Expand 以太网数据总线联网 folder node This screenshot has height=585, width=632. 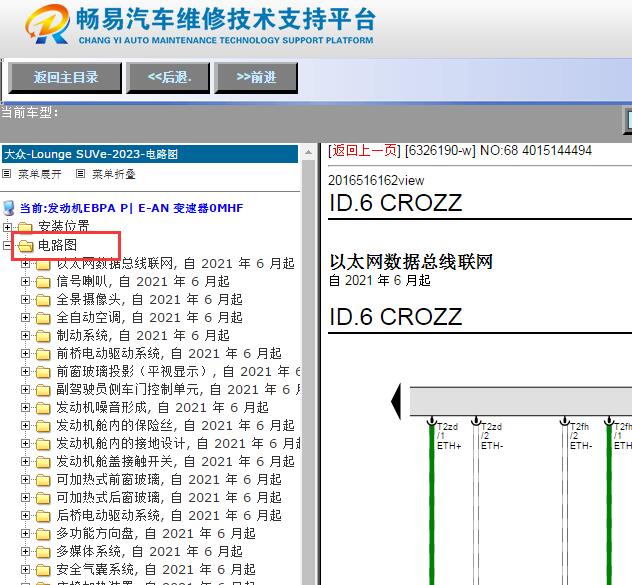click(x=25, y=264)
